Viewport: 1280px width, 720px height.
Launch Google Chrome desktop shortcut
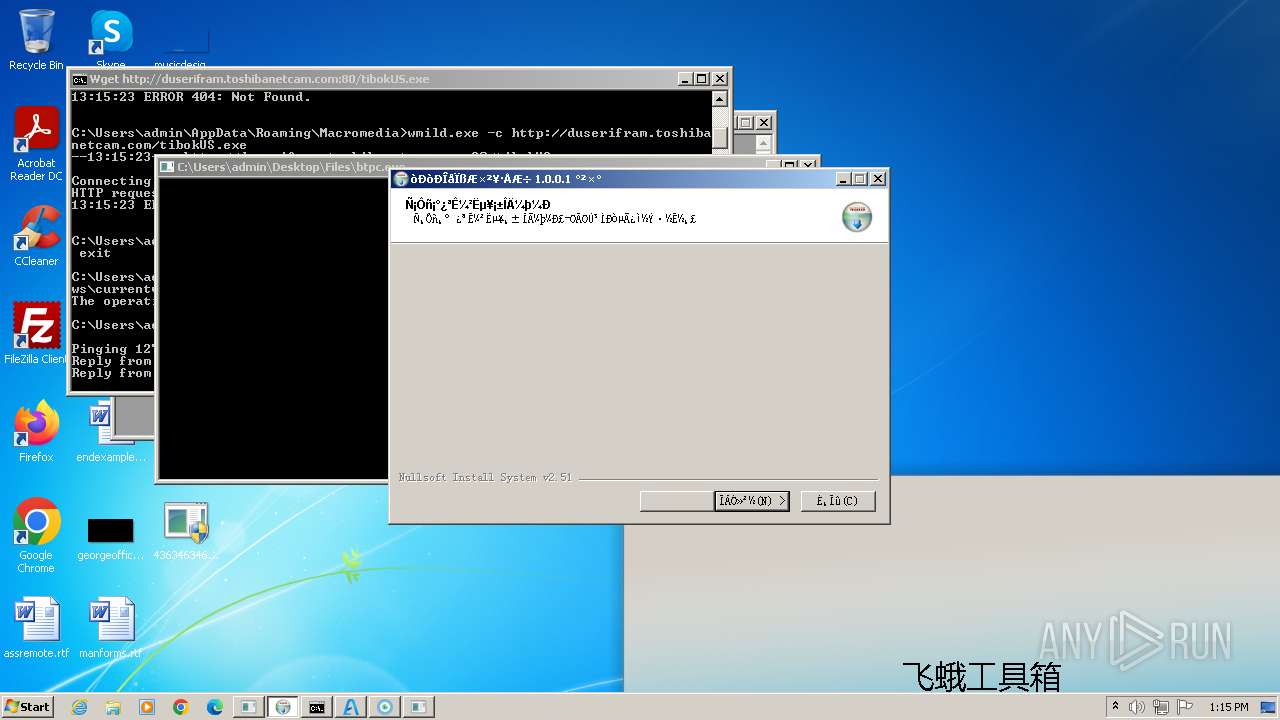click(36, 535)
